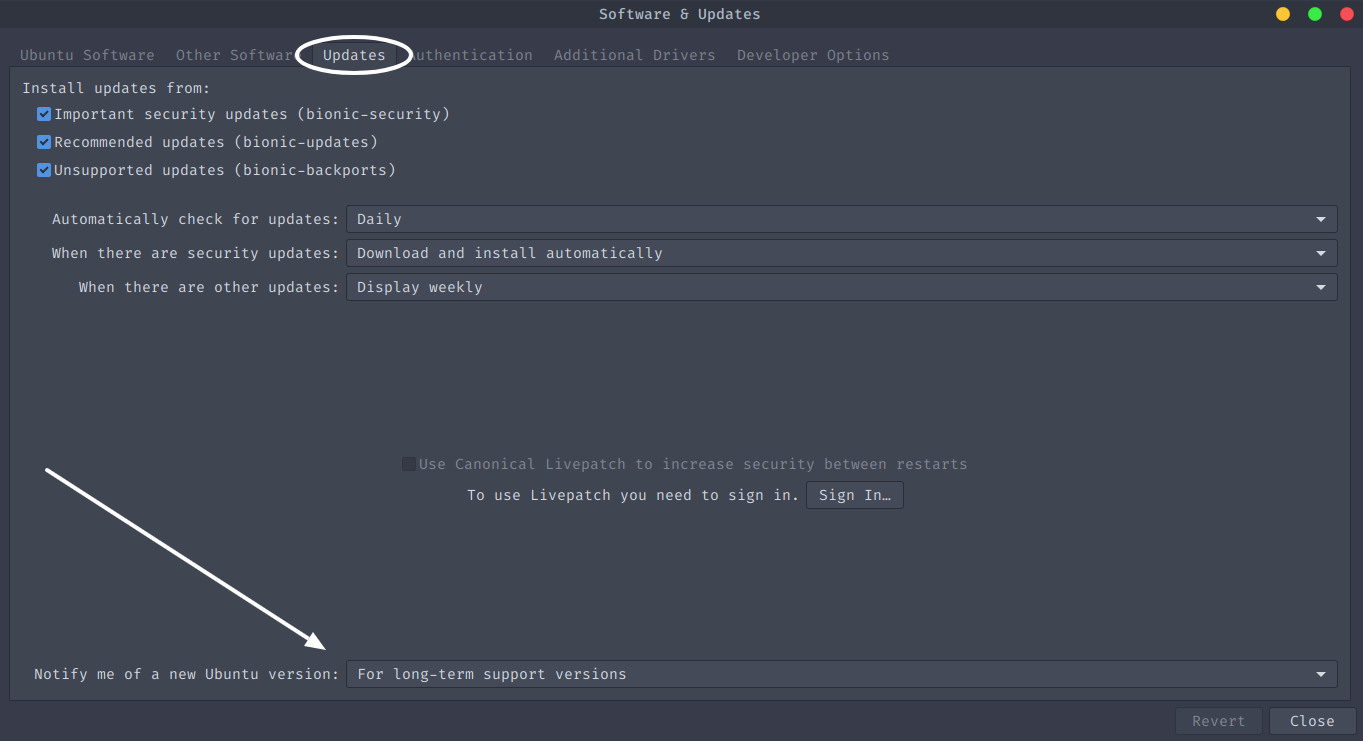Uncheck Important security updates (bionic-security)
Image resolution: width=1363 pixels, height=741 pixels.
click(x=44, y=114)
